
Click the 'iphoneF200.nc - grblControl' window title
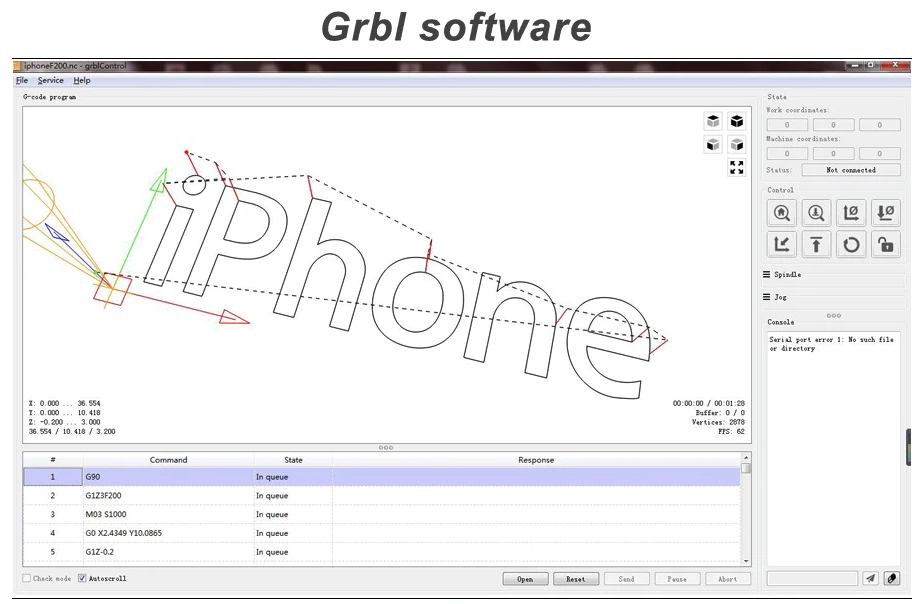click(x=75, y=66)
